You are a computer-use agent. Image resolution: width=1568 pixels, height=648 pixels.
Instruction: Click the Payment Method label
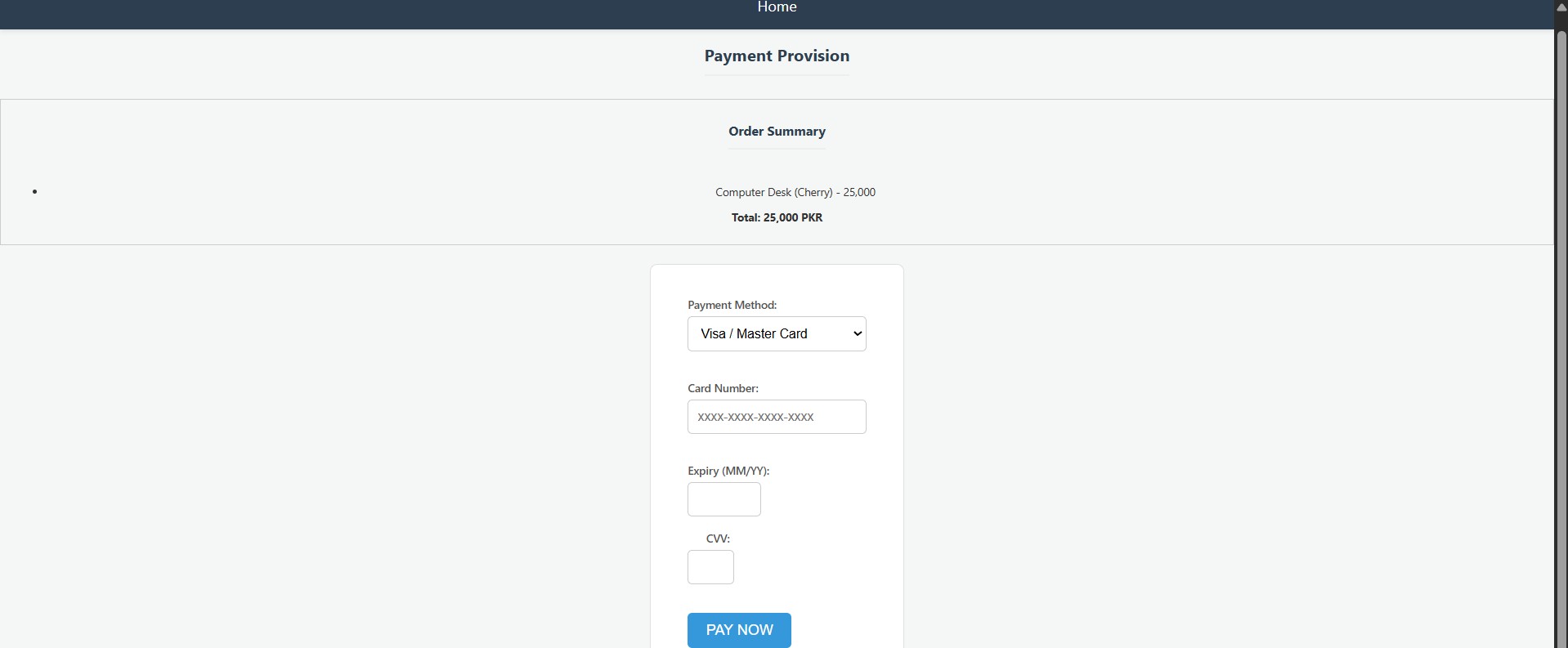(x=731, y=305)
